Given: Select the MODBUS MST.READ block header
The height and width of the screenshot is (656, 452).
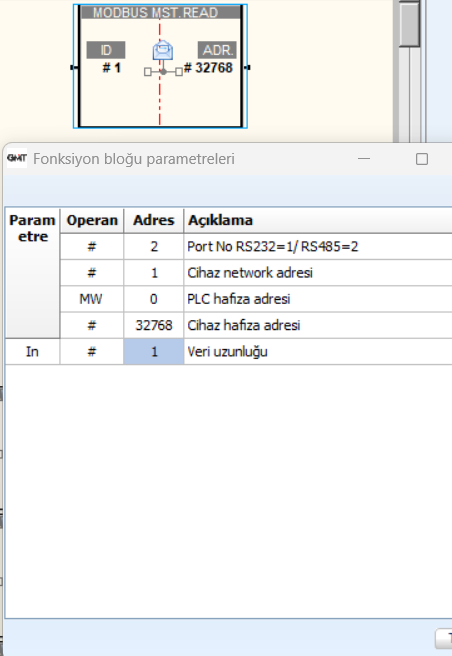Looking at the screenshot, I should 161,13.
